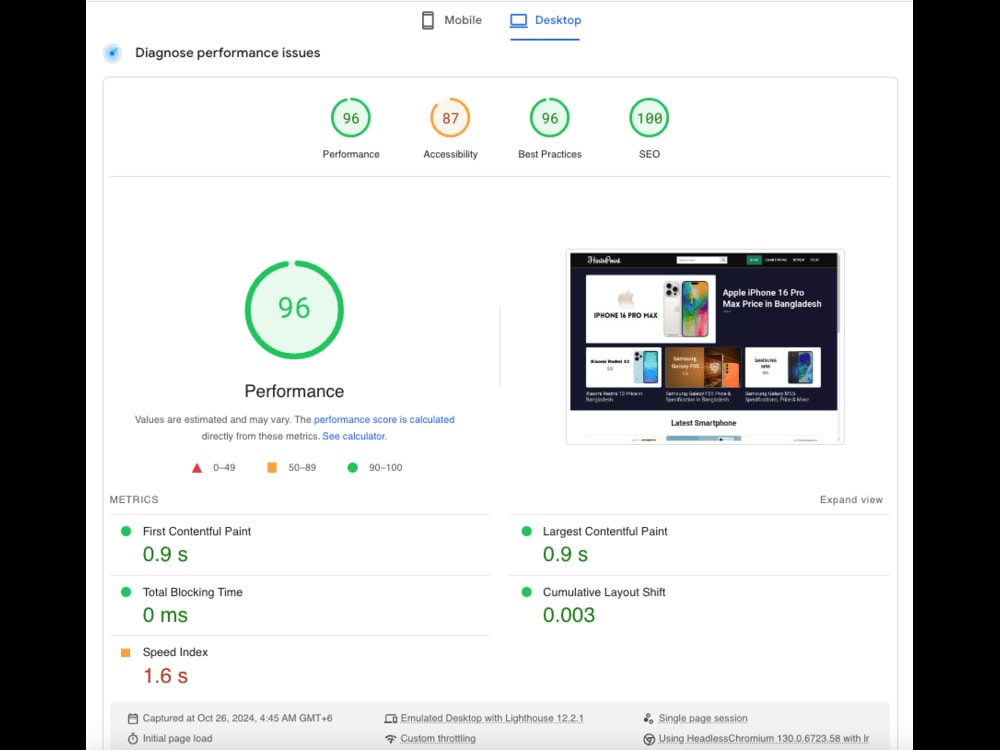Image resolution: width=1000 pixels, height=750 pixels.
Task: Click the 0 ms blocking time value
Action: coord(165,615)
